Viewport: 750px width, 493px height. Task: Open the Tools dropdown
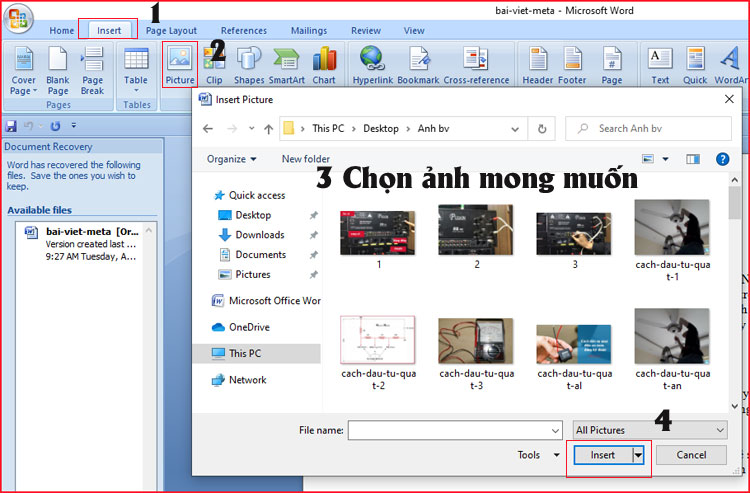tap(538, 455)
